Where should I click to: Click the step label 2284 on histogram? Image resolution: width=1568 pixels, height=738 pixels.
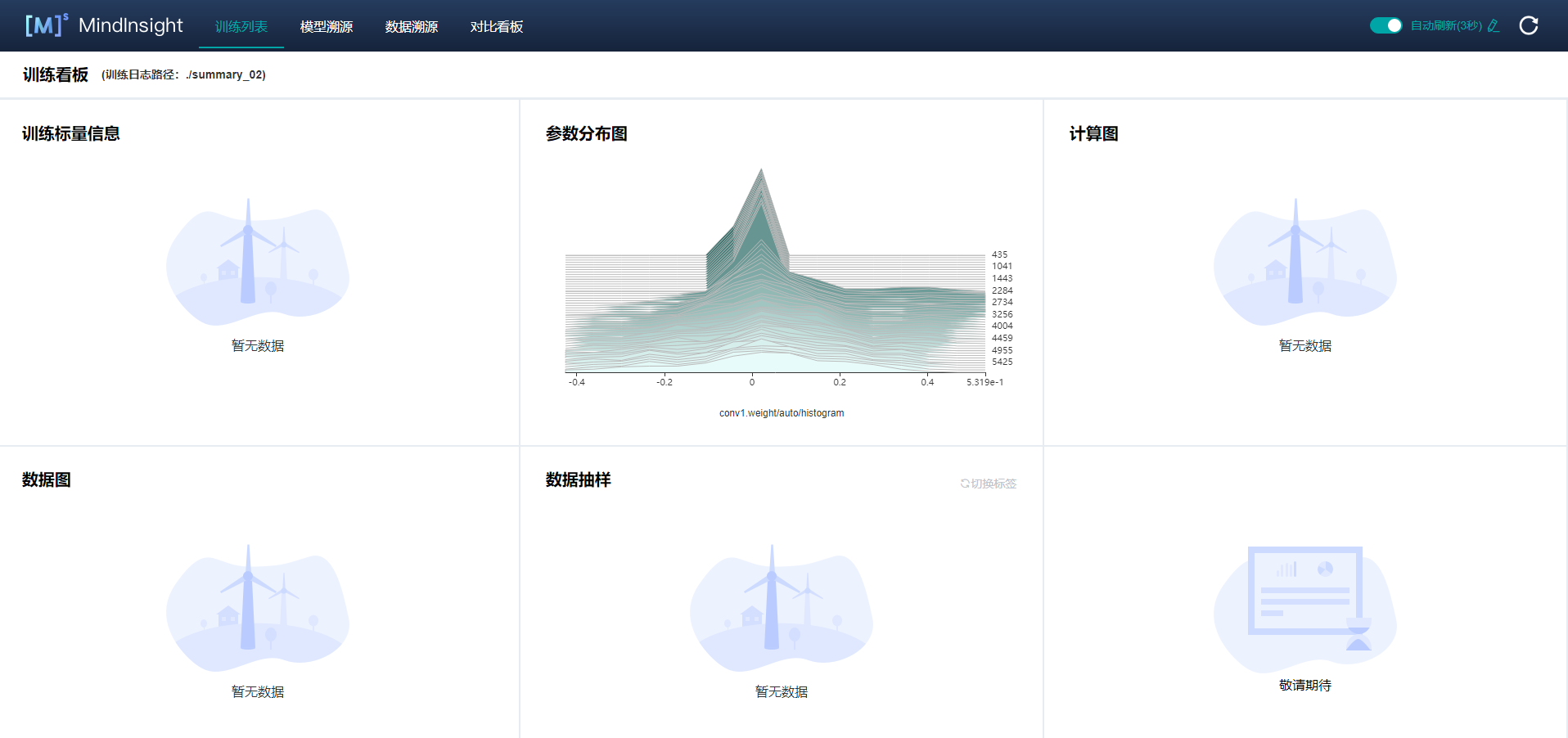point(1003,290)
